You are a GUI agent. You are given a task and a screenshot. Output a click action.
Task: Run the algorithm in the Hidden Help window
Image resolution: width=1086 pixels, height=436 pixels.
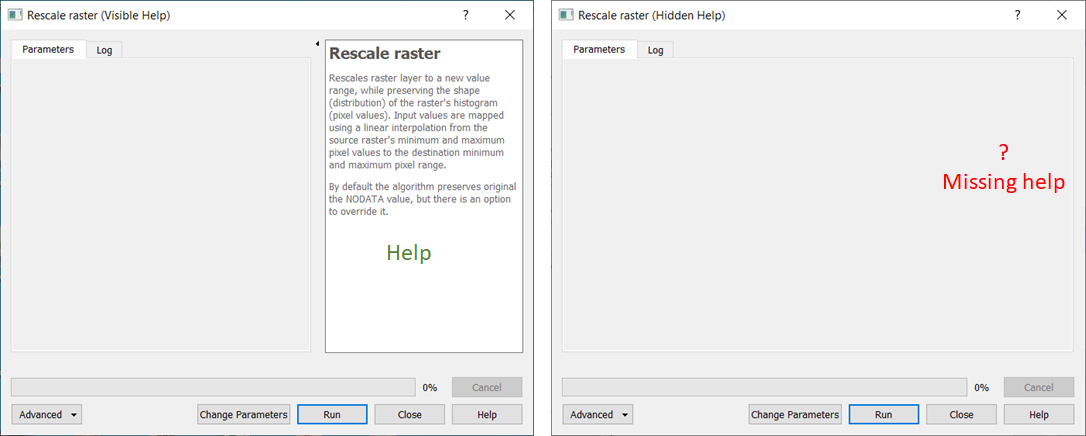(x=884, y=415)
